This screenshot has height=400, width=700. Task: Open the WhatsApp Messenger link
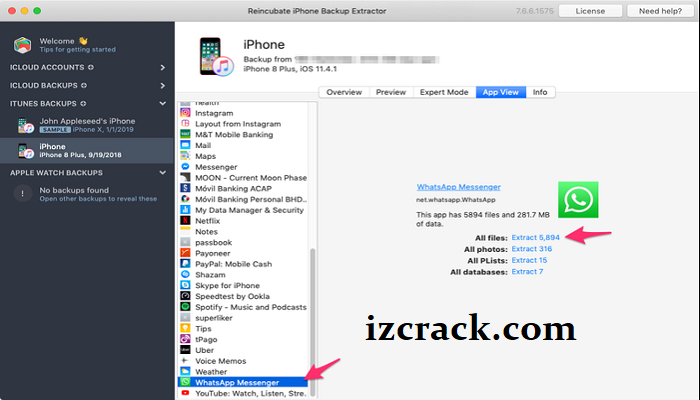coord(458,187)
